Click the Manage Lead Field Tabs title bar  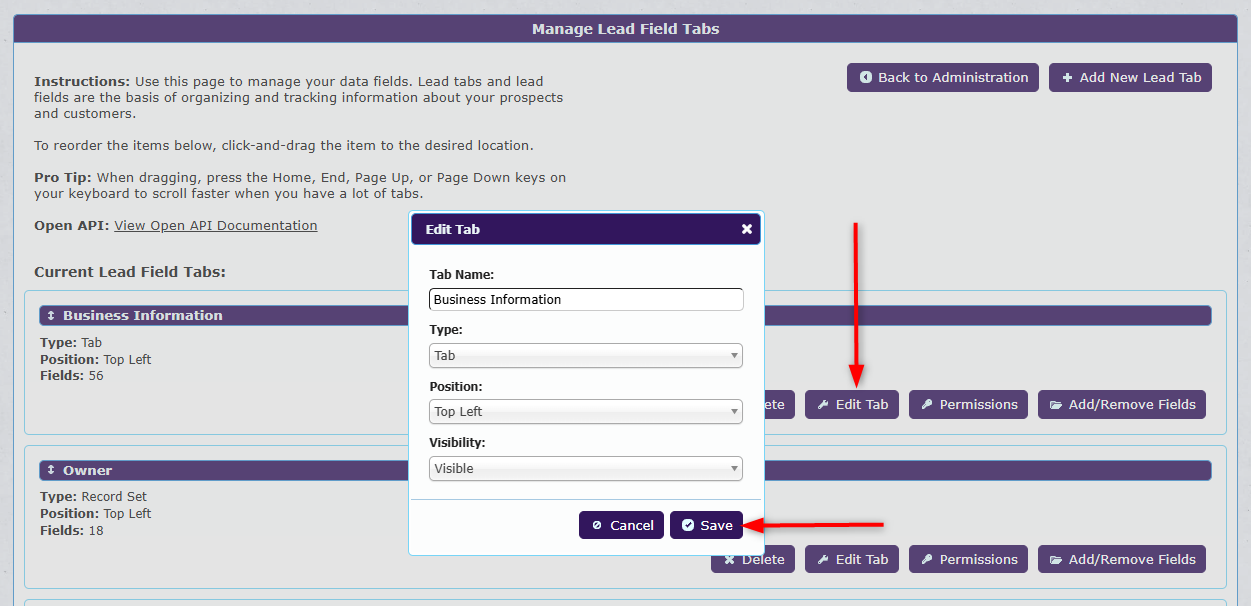click(625, 29)
